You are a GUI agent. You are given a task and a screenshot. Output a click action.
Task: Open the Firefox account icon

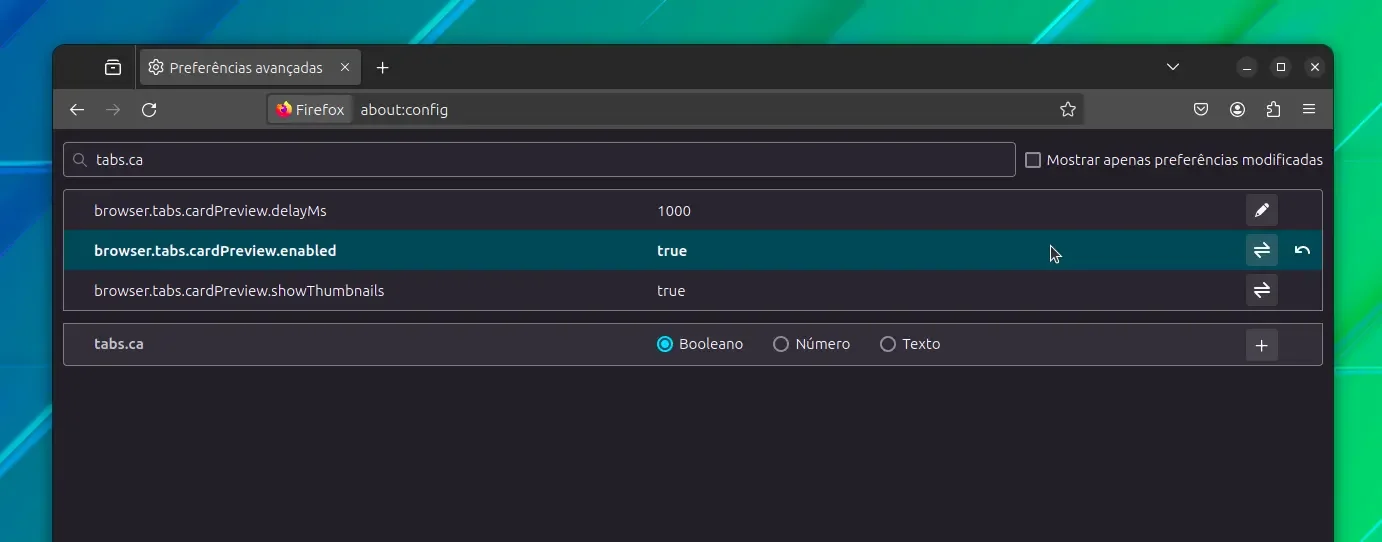(1237, 110)
